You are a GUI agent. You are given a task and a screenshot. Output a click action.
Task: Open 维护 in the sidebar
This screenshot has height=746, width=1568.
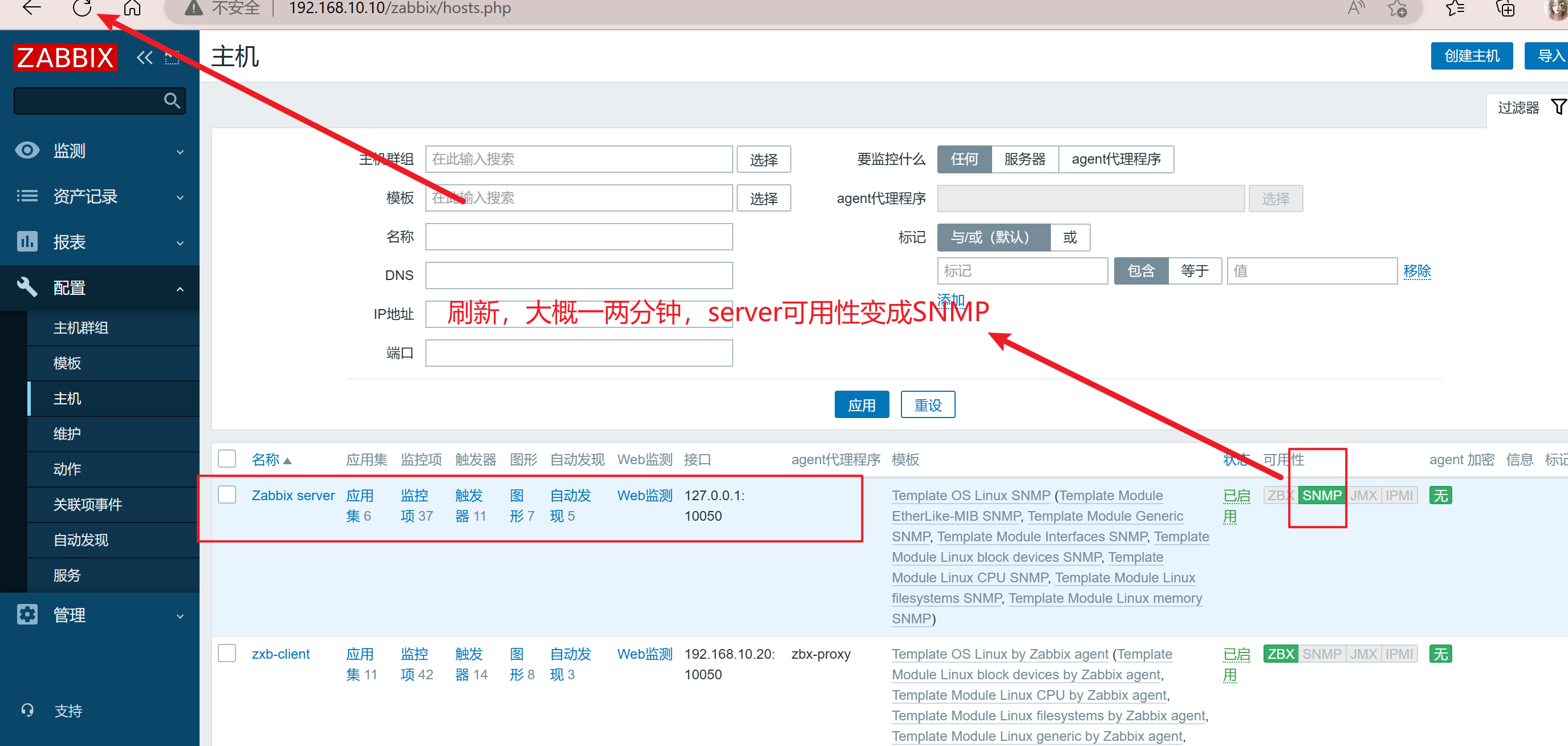[113, 433]
